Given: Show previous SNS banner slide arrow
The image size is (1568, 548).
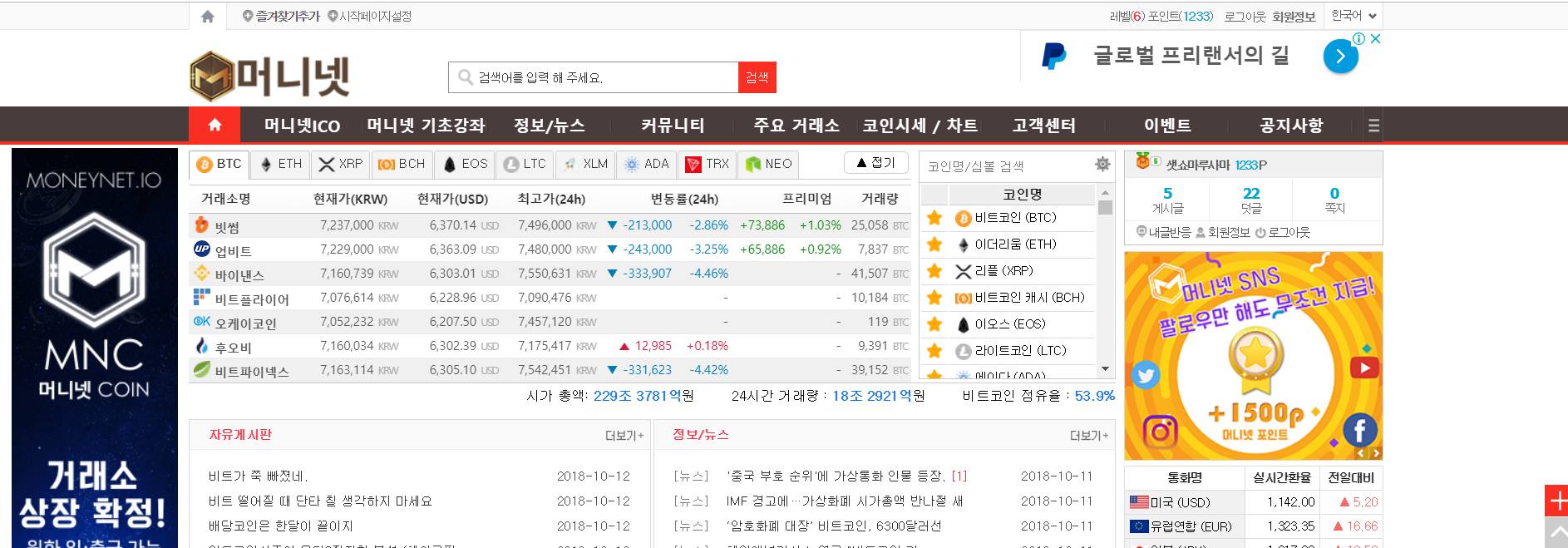Looking at the screenshot, I should click(1361, 453).
